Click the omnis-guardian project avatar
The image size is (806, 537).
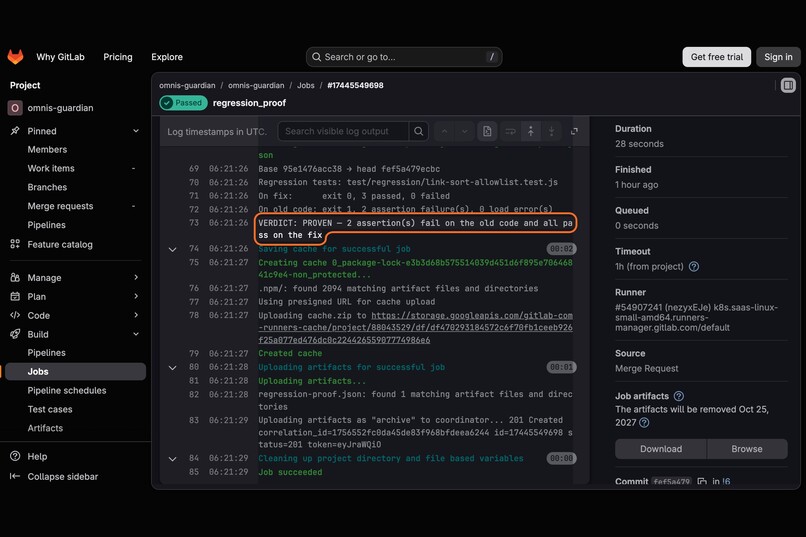tap(15, 108)
